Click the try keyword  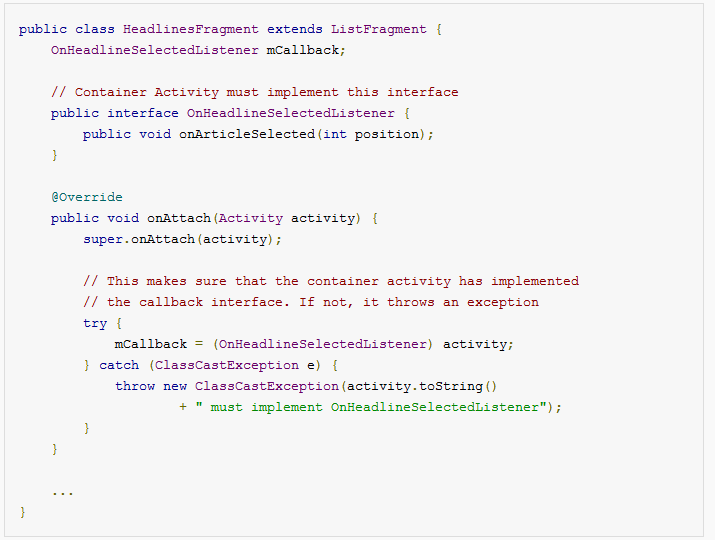click(x=95, y=323)
